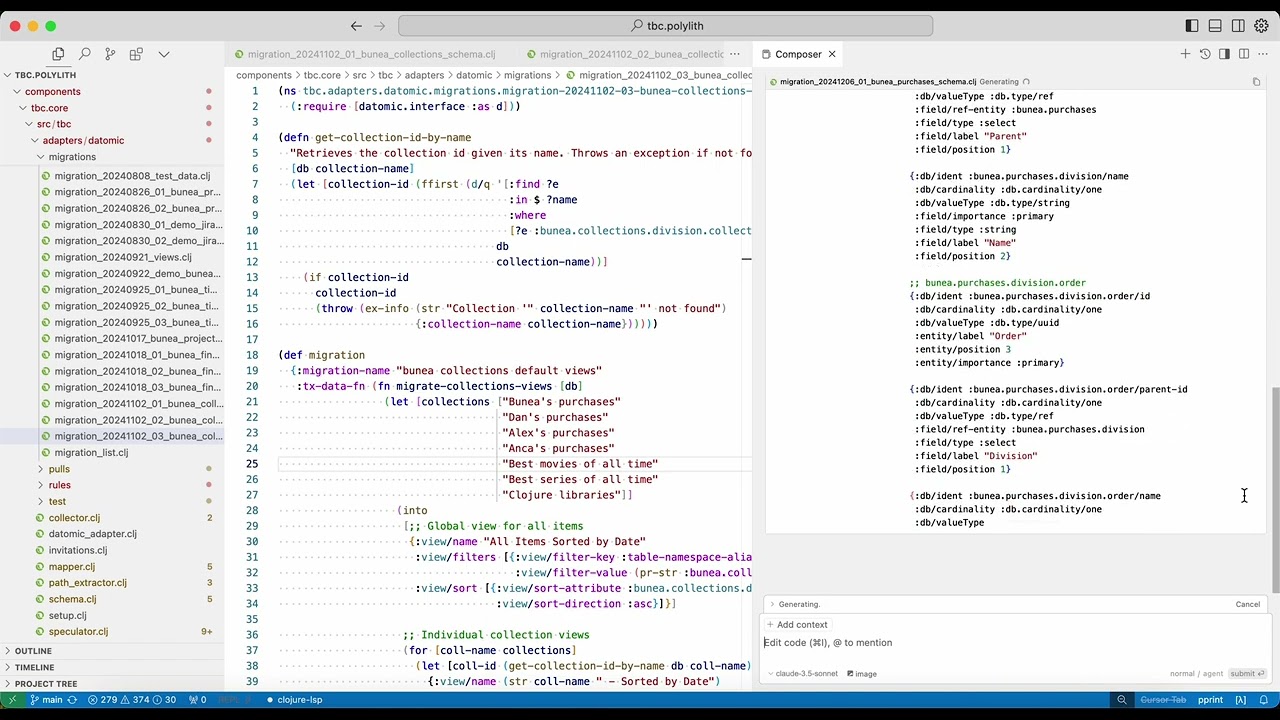The width and height of the screenshot is (1280, 720).
Task: Cancel the Composer generation
Action: [1247, 604]
